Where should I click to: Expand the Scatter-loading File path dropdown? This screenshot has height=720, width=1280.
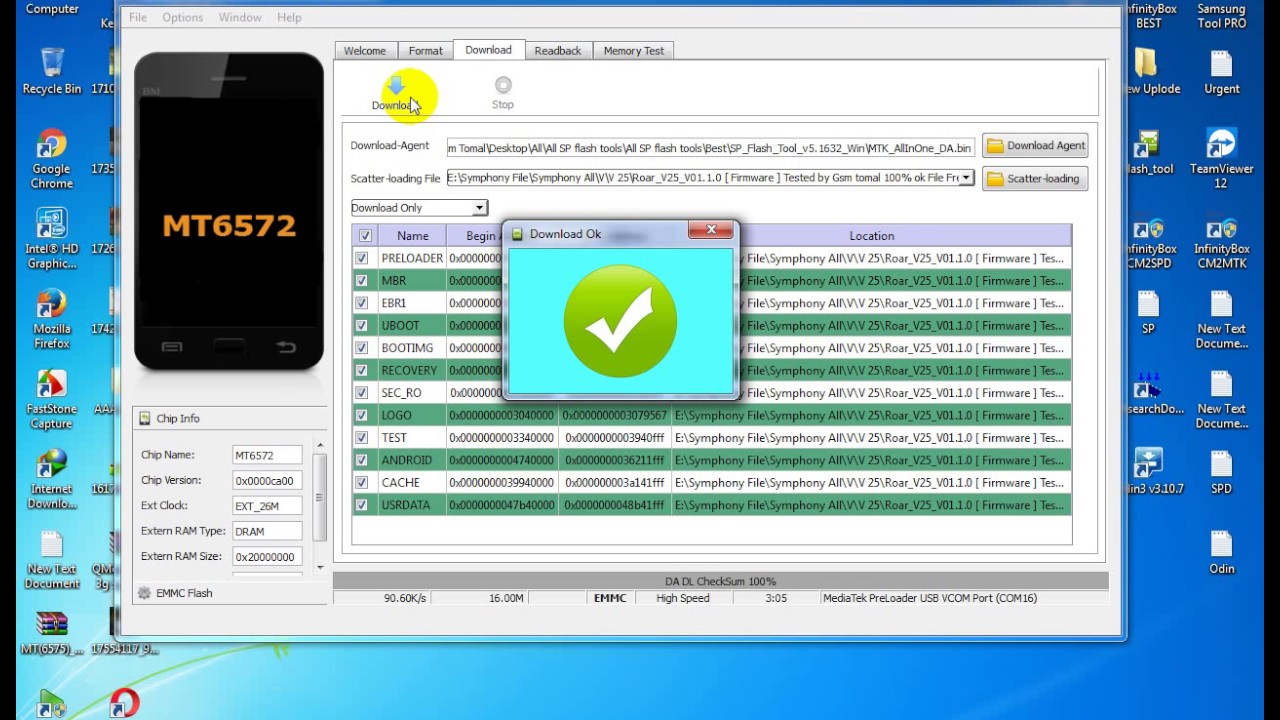[x=966, y=178]
